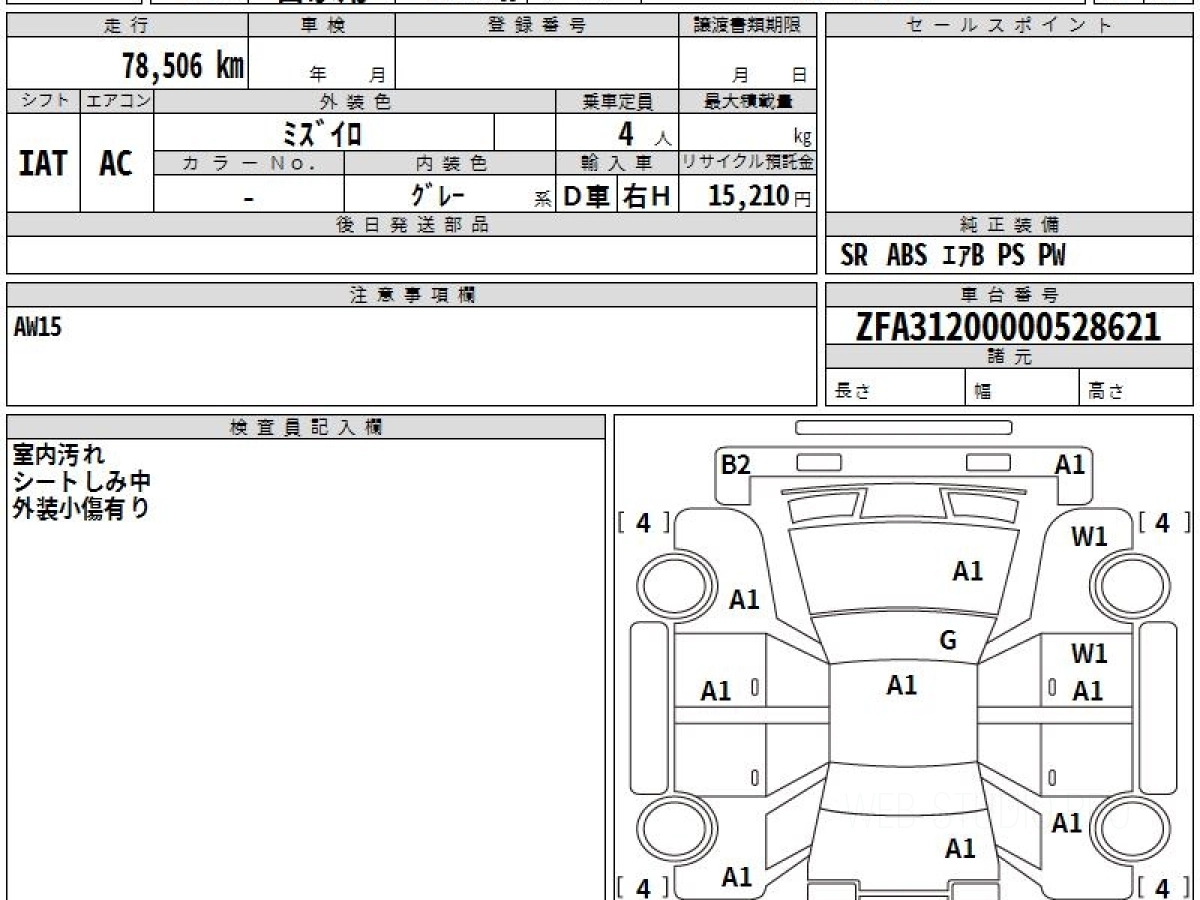Select exterior colour value ミズイロ
This screenshot has height=900, width=1200.
(322, 133)
